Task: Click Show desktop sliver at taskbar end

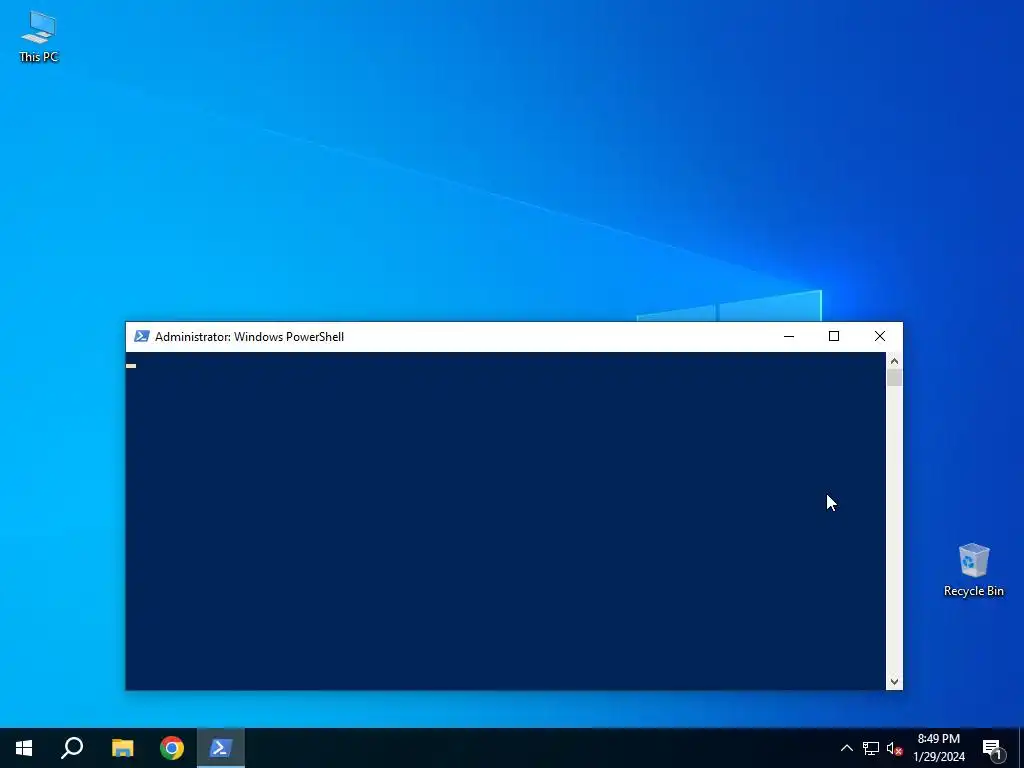Action: pyautogui.click(x=1021, y=748)
